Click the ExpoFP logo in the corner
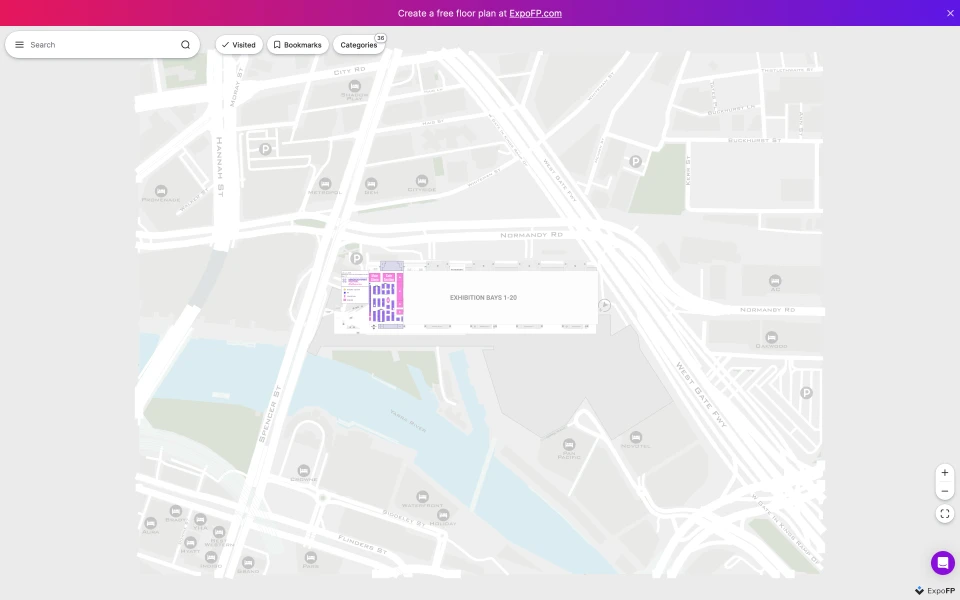This screenshot has width=960, height=600. pyautogui.click(x=935, y=591)
